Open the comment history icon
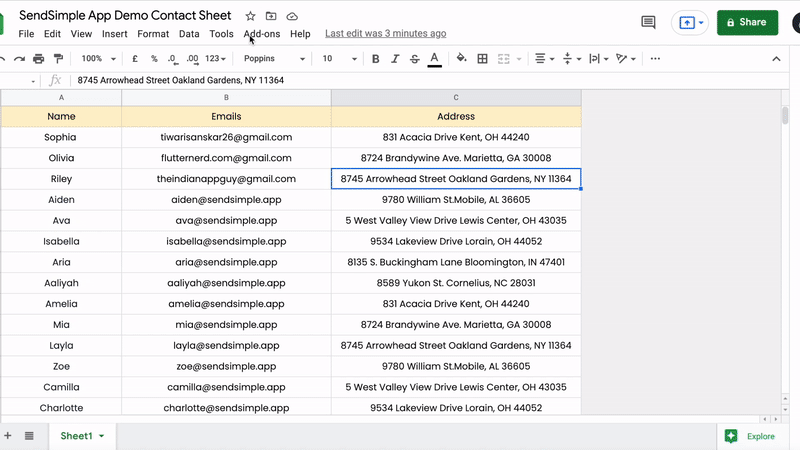 pyautogui.click(x=648, y=22)
